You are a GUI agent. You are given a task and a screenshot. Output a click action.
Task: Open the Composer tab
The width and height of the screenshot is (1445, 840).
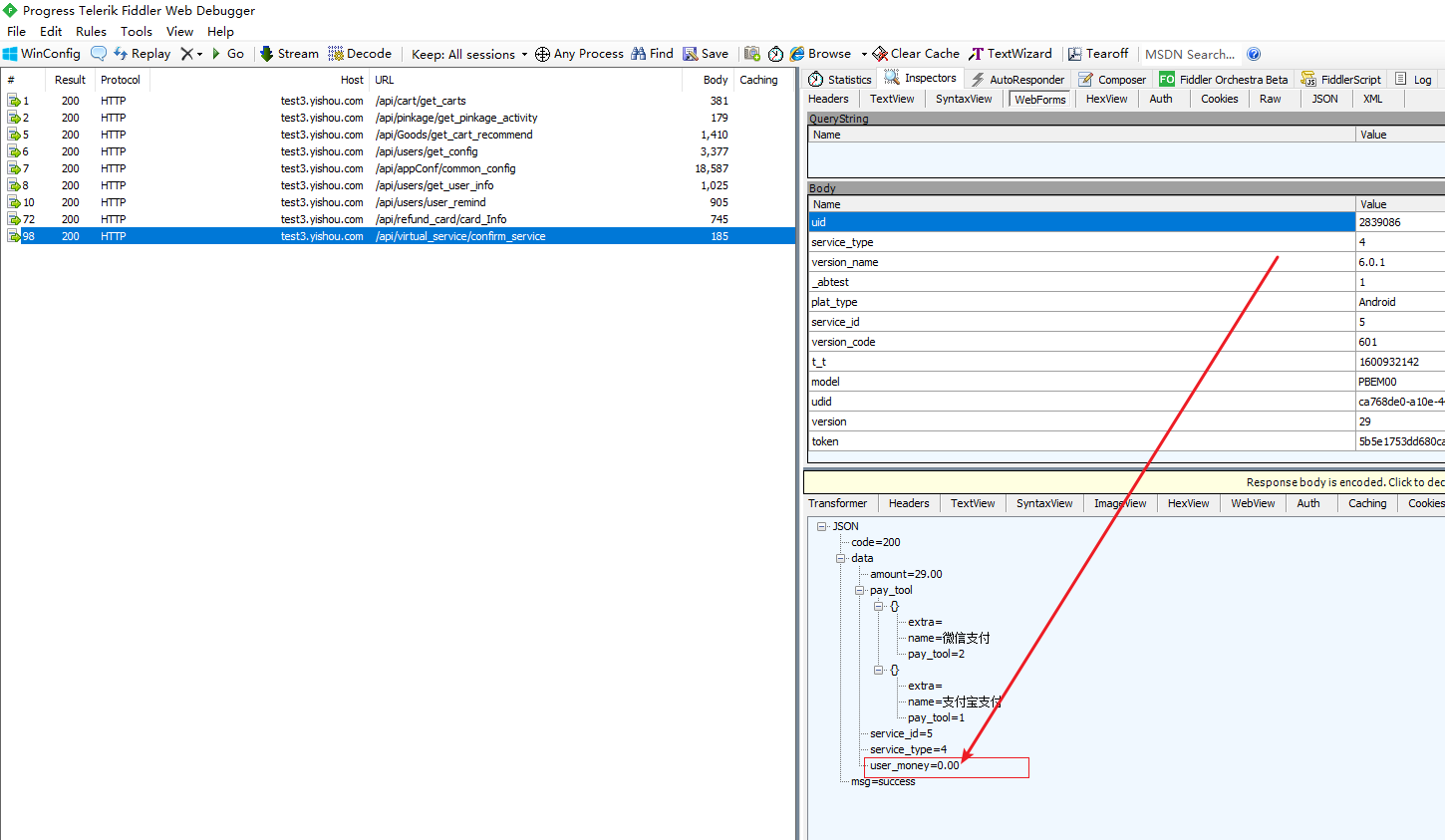click(x=1113, y=79)
